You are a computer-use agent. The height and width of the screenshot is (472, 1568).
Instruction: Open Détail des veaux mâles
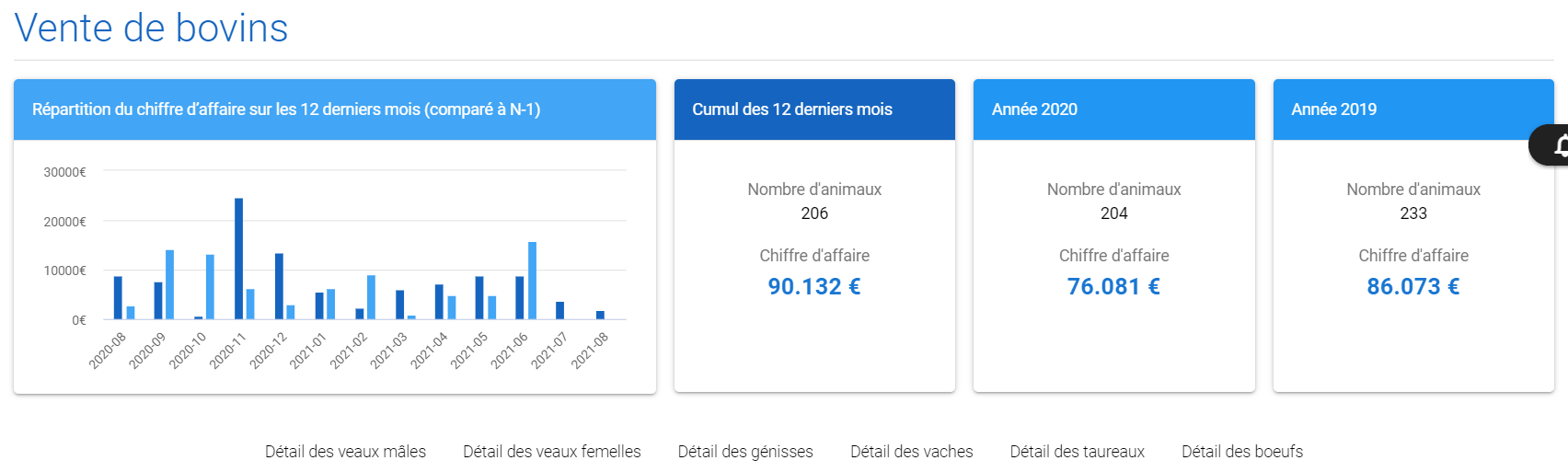click(345, 452)
